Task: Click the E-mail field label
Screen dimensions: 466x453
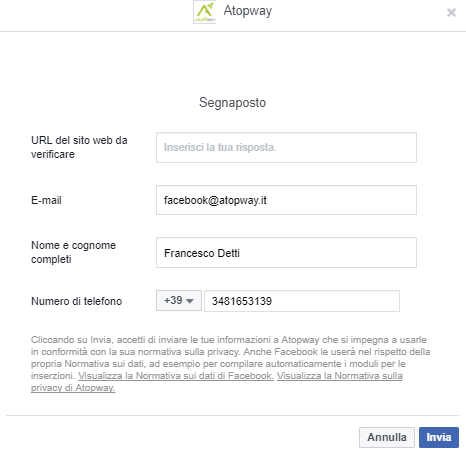Action: (x=46, y=200)
